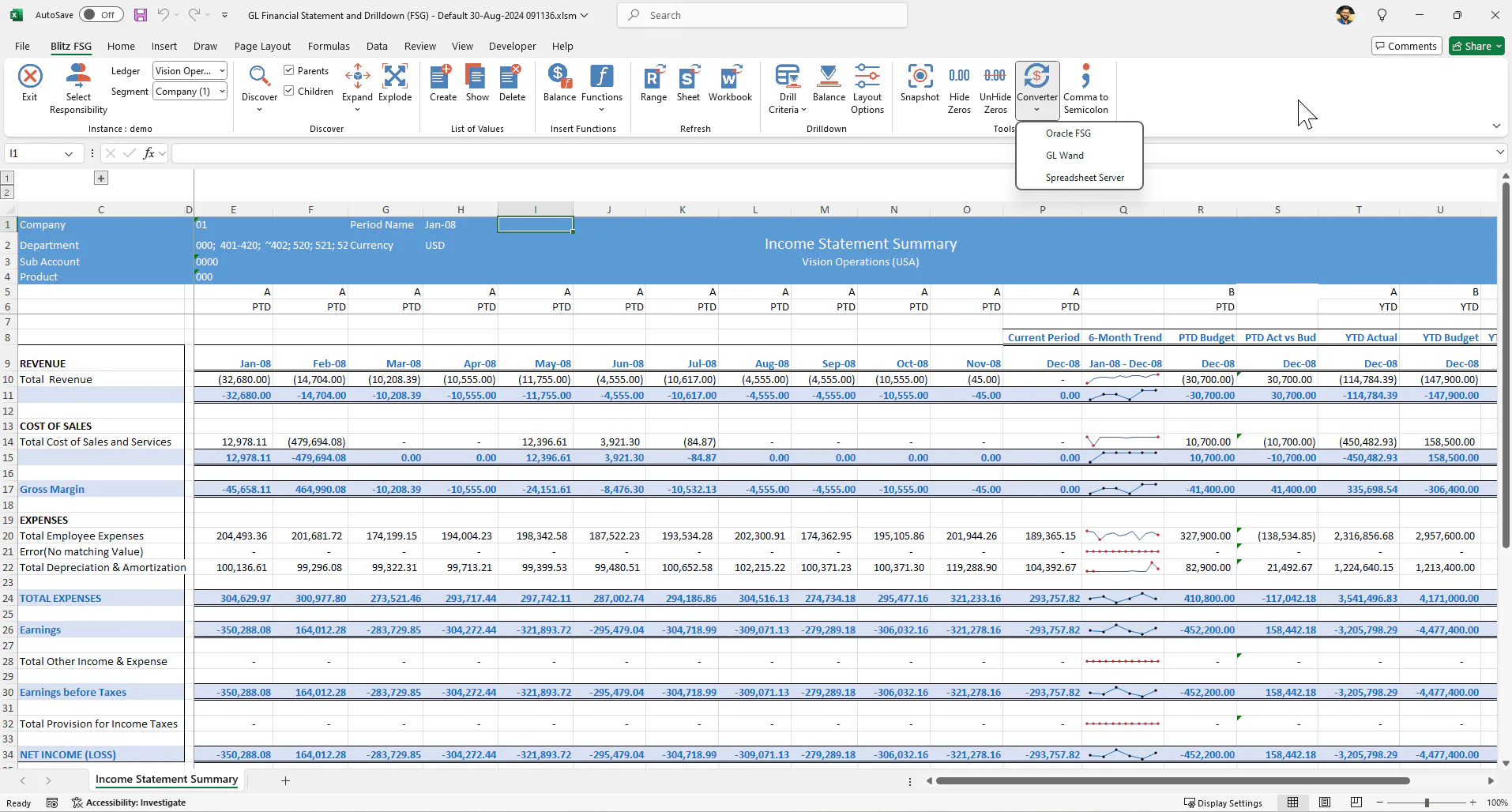Click UnHide Zeros
Image resolution: width=1512 pixels, height=812 pixels.
pos(995,88)
